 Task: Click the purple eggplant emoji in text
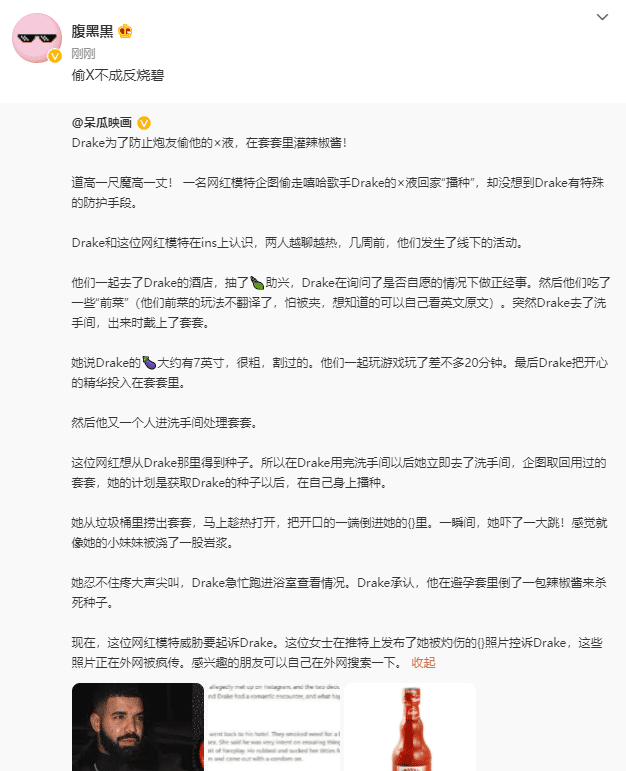click(x=149, y=363)
